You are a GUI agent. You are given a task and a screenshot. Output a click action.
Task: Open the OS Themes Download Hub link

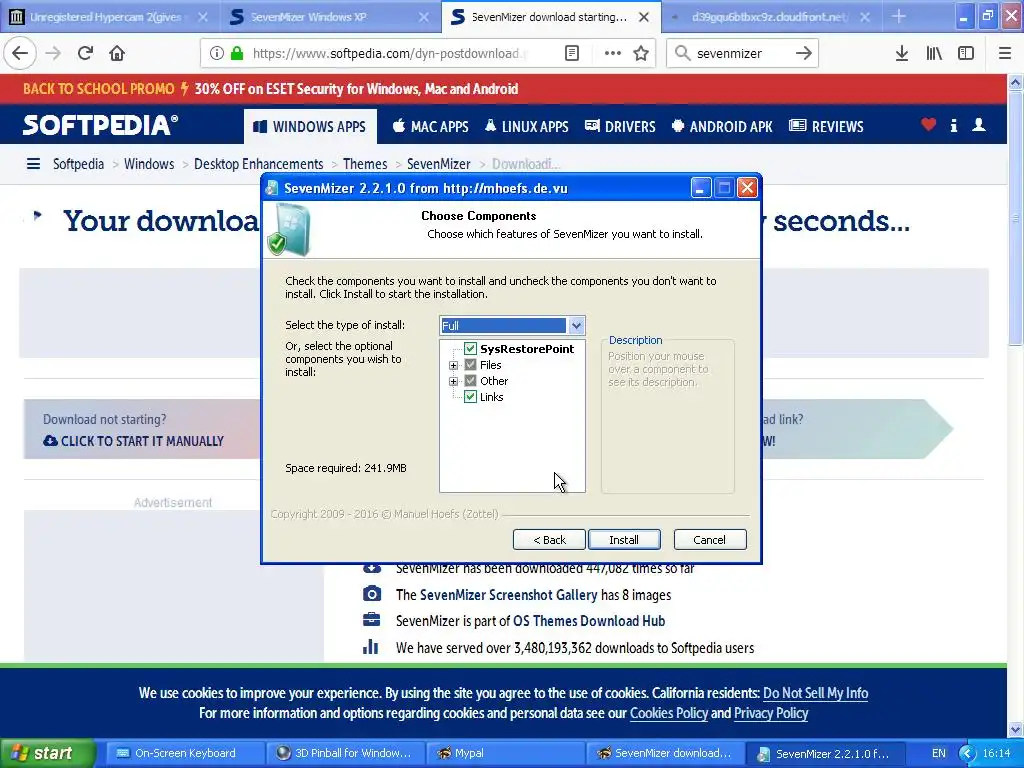(x=589, y=620)
